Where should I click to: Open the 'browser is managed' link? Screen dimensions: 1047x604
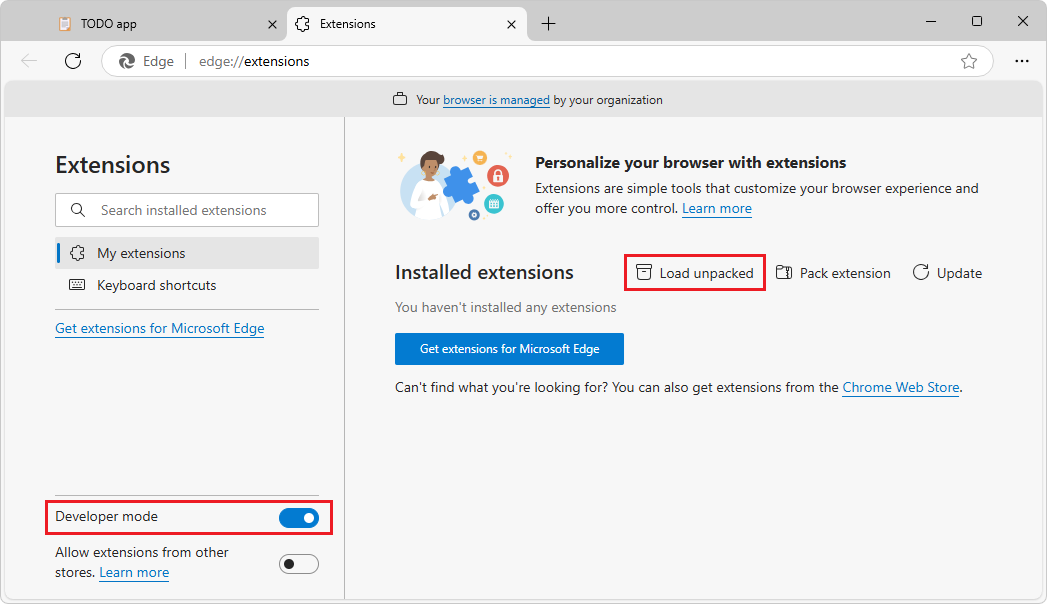(x=496, y=100)
